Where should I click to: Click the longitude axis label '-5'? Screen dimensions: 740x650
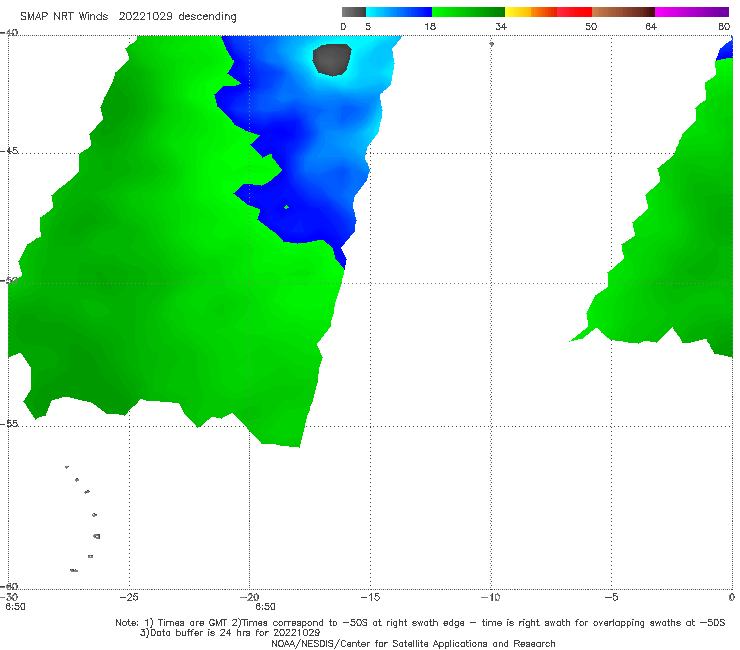[611, 597]
